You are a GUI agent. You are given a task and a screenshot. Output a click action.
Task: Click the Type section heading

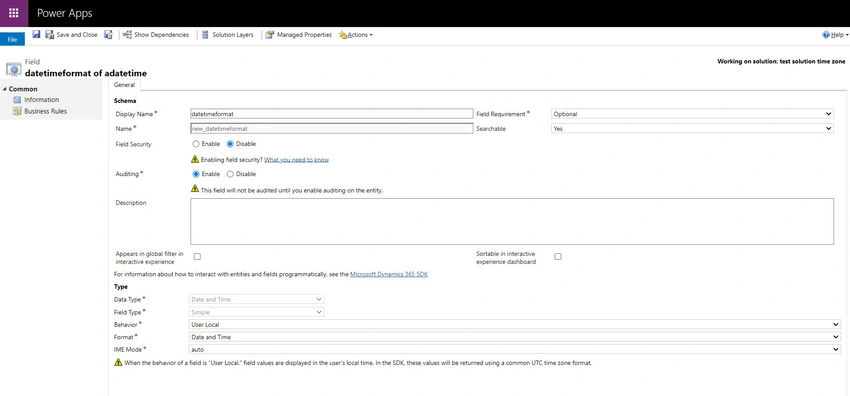coord(121,287)
